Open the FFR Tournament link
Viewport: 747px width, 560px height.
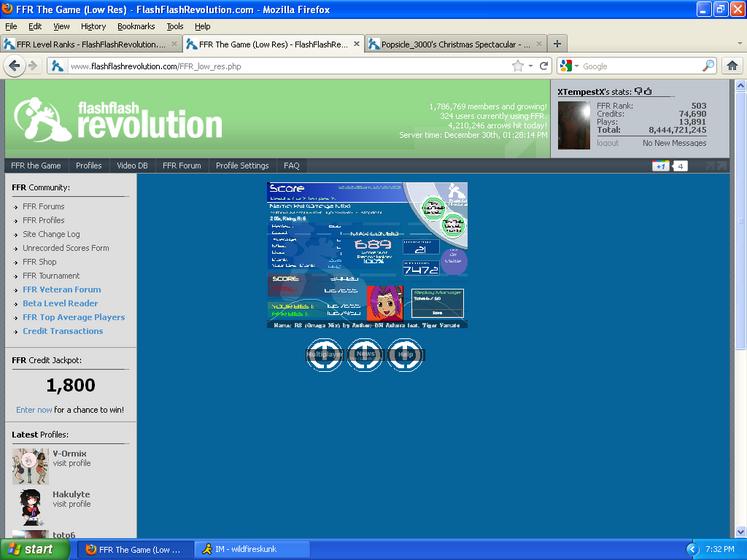pos(51,275)
